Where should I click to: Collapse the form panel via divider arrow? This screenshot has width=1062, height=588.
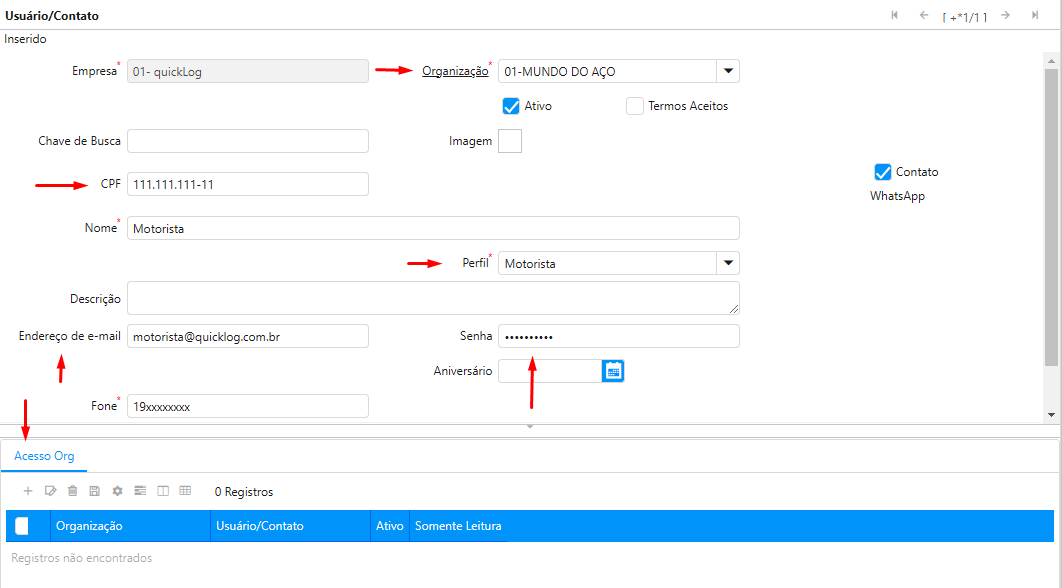[530, 427]
